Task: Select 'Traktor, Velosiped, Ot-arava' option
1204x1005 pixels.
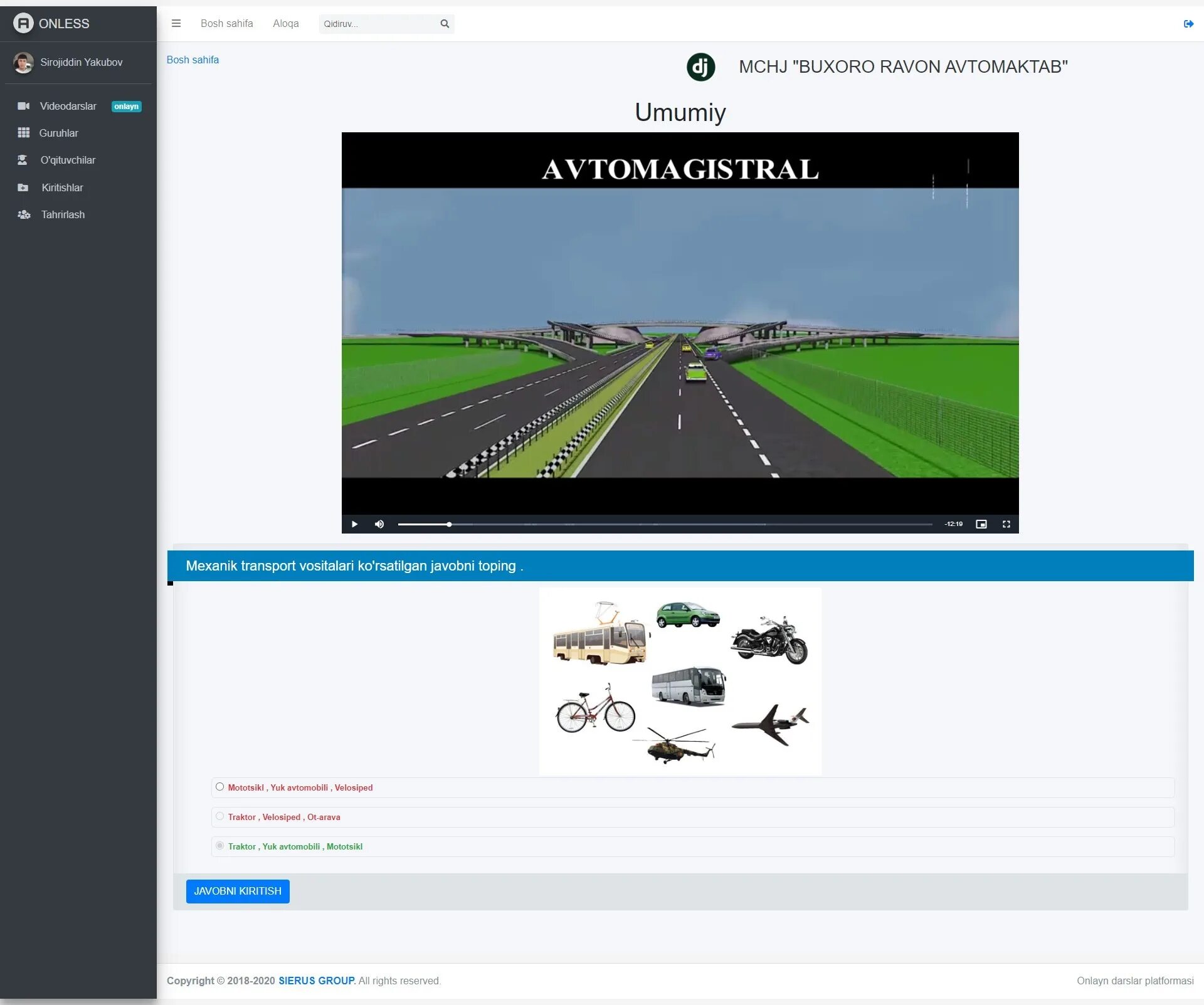Action: pos(219,816)
